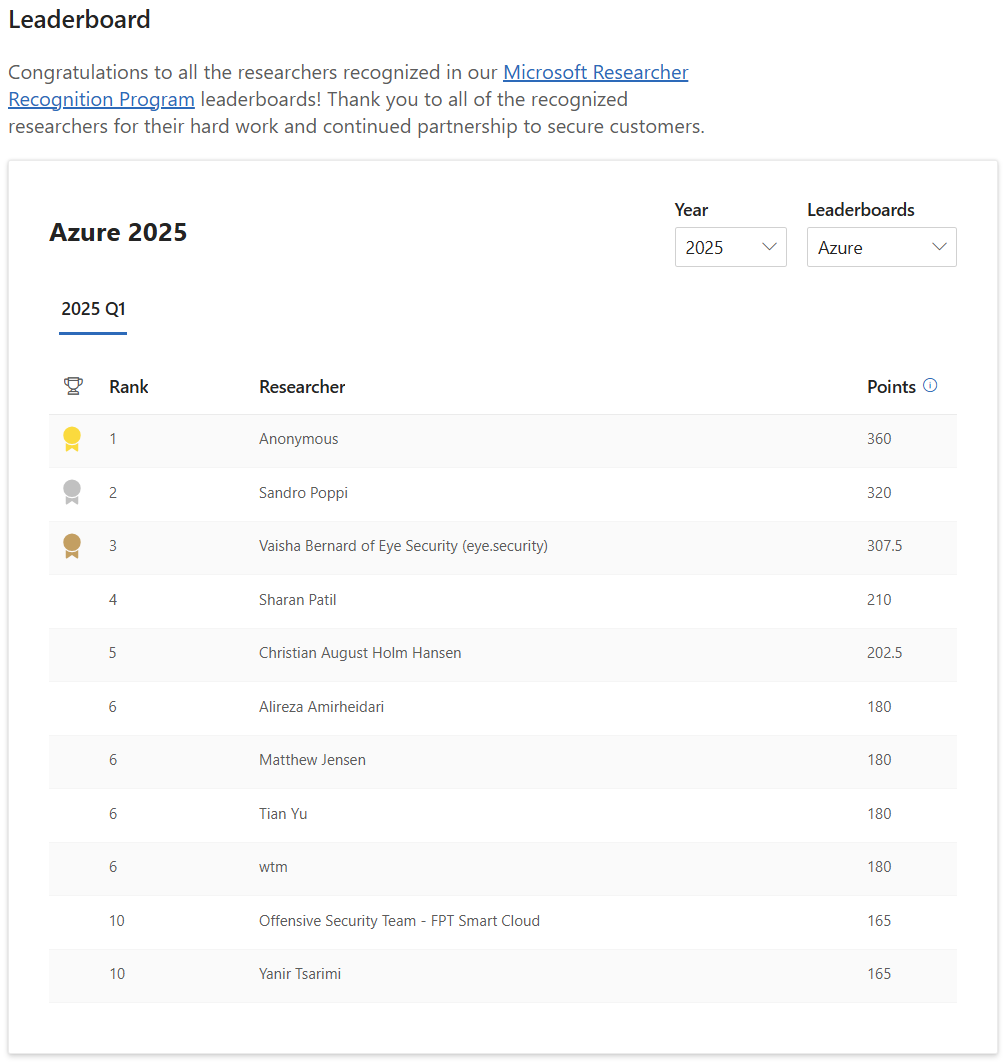
Task: Click the 307.5 points value
Action: point(885,546)
